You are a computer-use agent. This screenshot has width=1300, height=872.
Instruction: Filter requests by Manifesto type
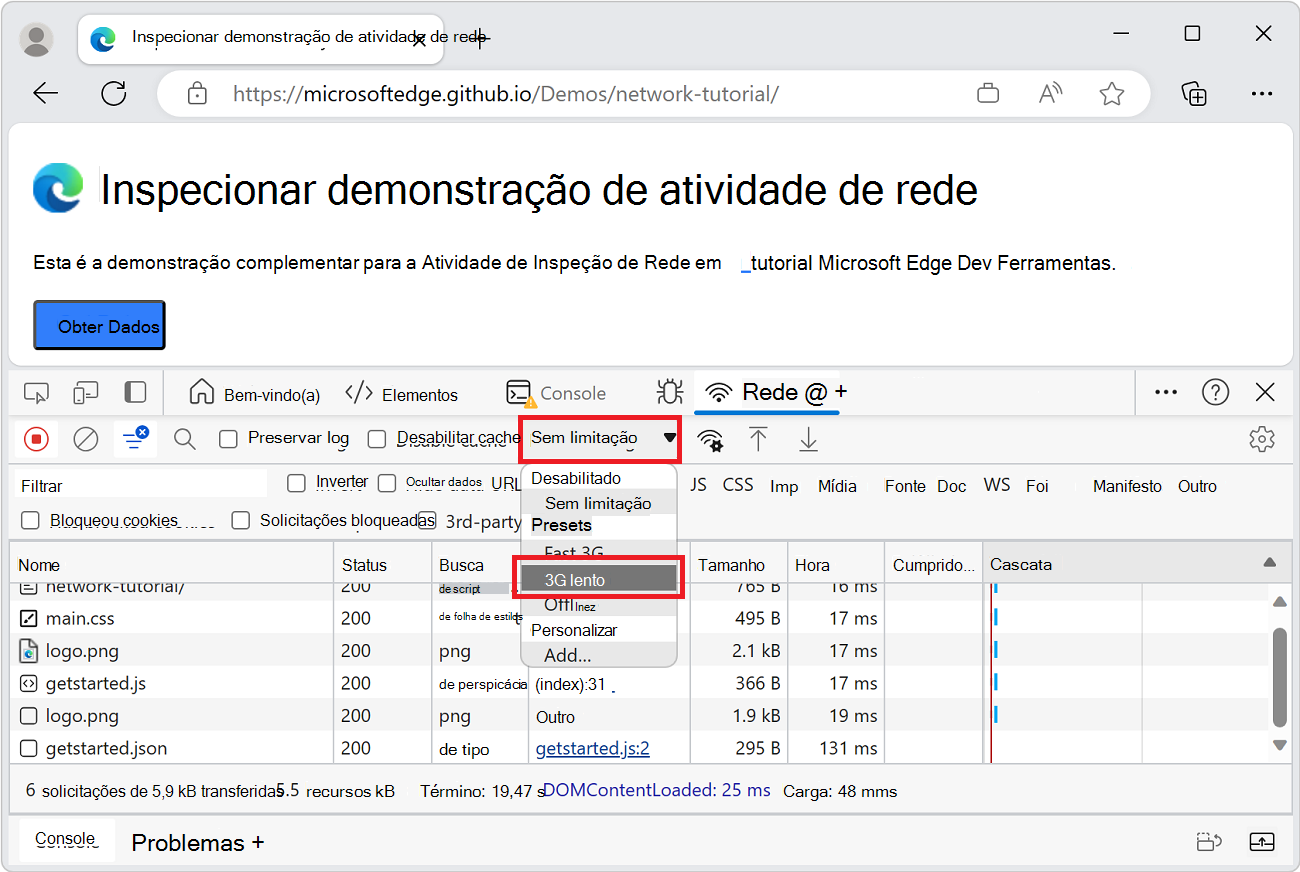[1127, 486]
